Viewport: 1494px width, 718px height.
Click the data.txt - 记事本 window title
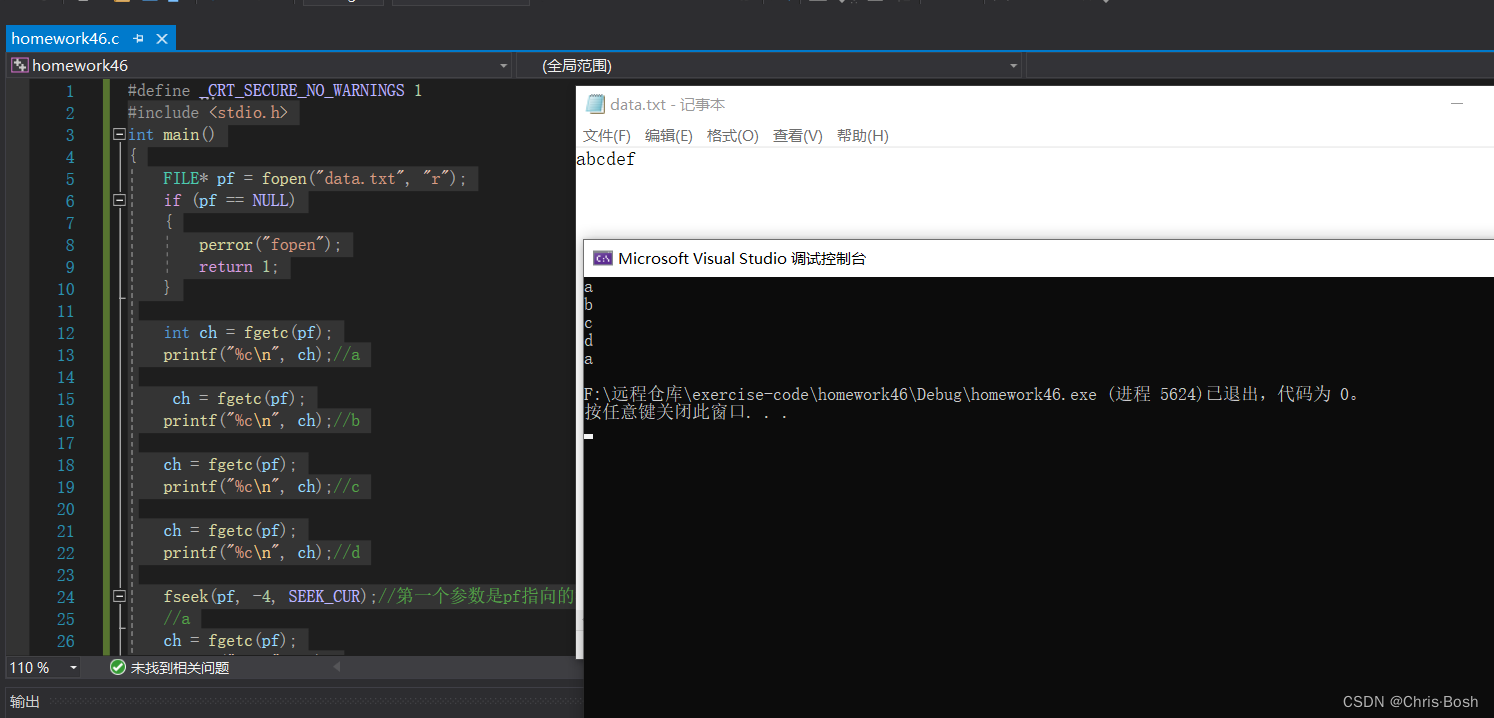click(x=667, y=104)
